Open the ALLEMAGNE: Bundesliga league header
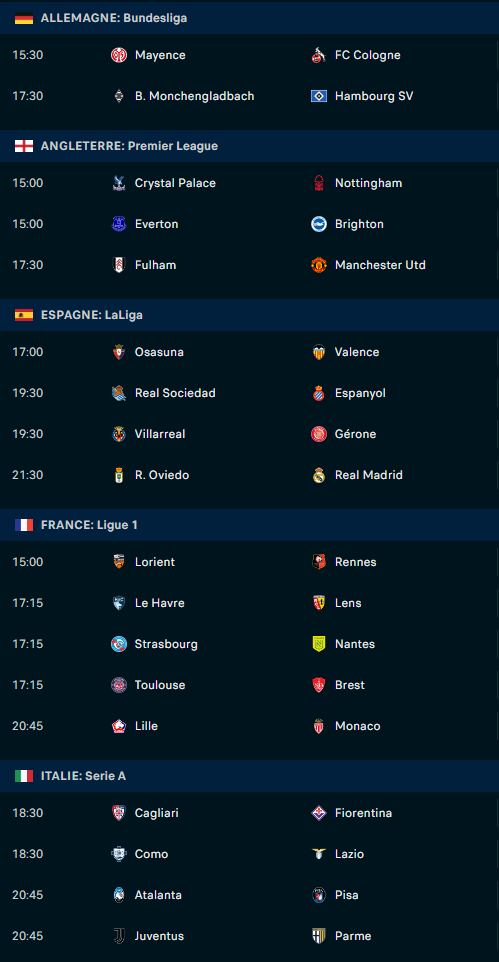 (x=249, y=18)
